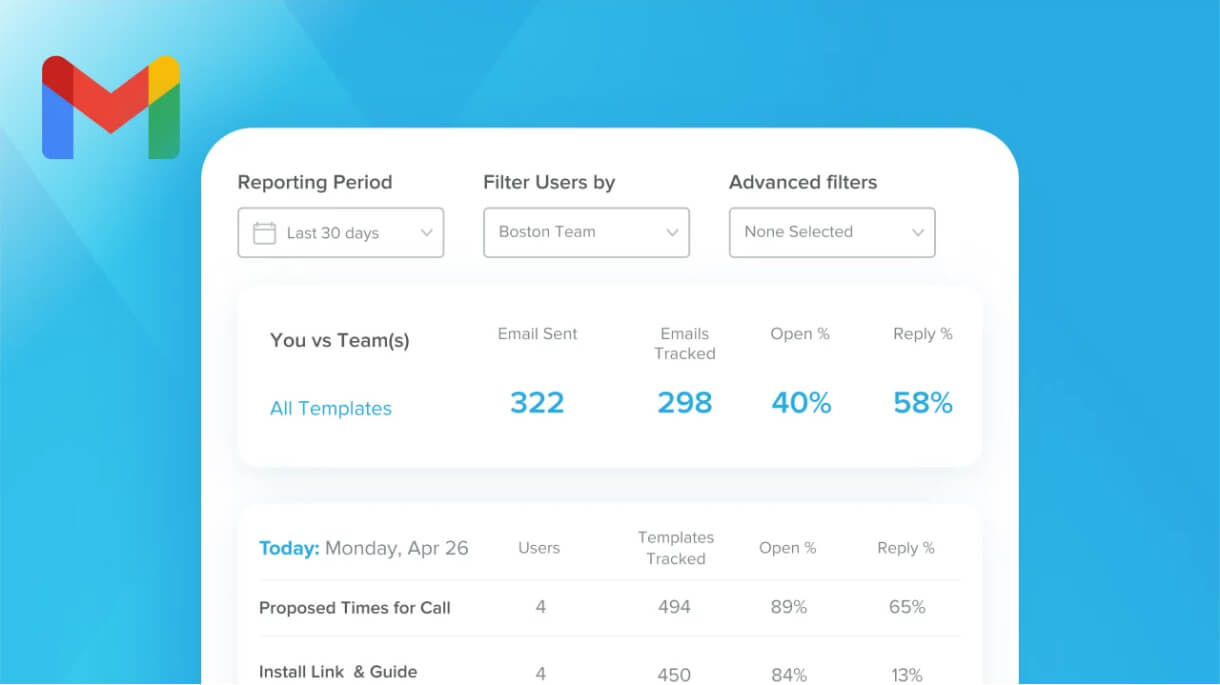
Task: Click the Open % column header in table
Action: point(788,548)
